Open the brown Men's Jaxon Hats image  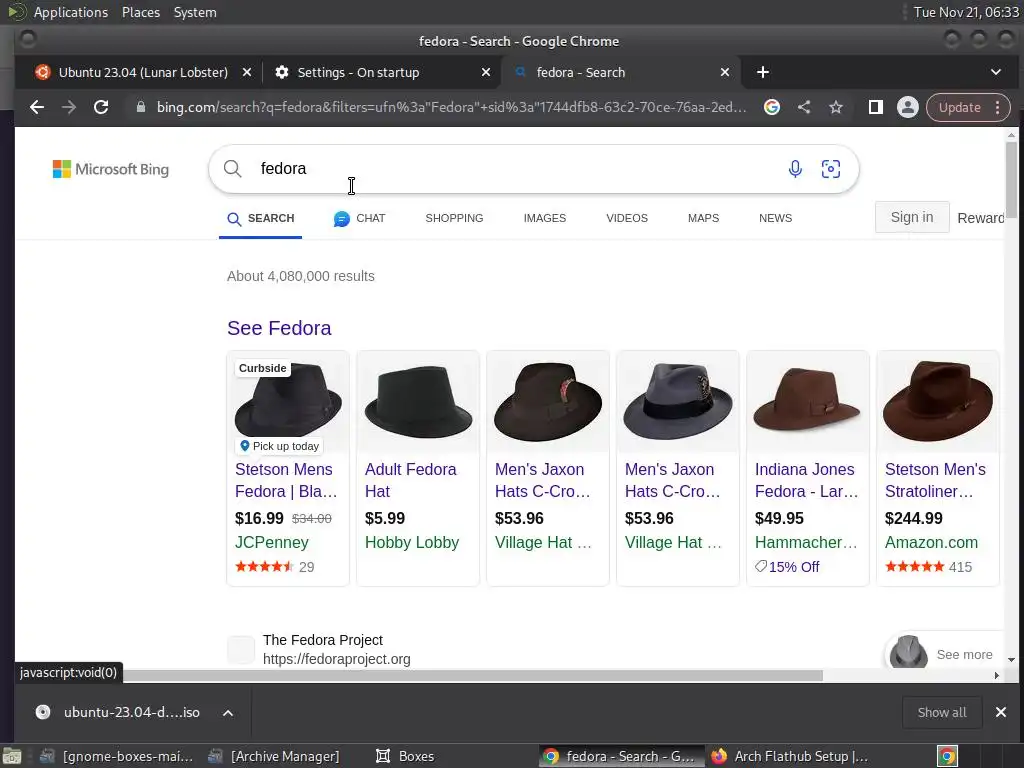coord(548,402)
